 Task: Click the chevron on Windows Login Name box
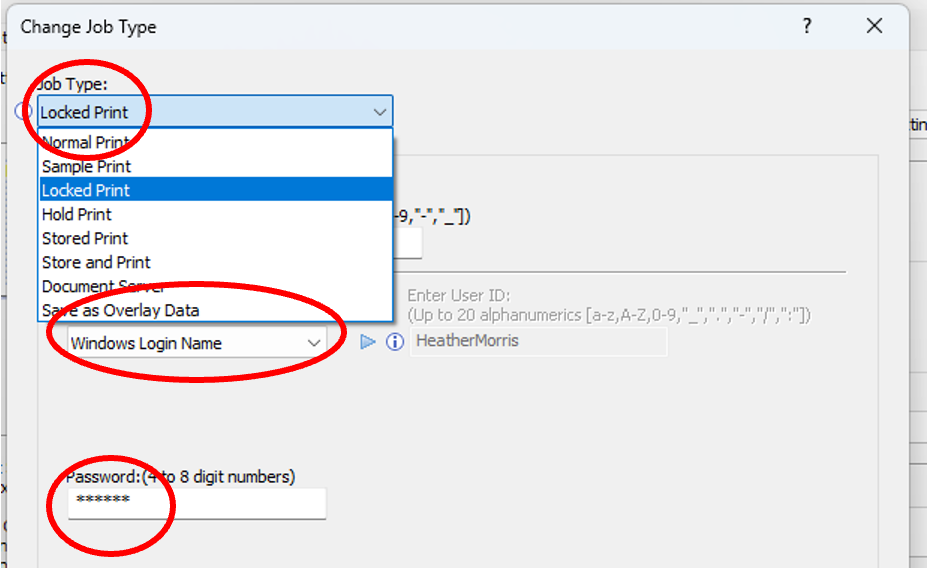click(x=313, y=343)
